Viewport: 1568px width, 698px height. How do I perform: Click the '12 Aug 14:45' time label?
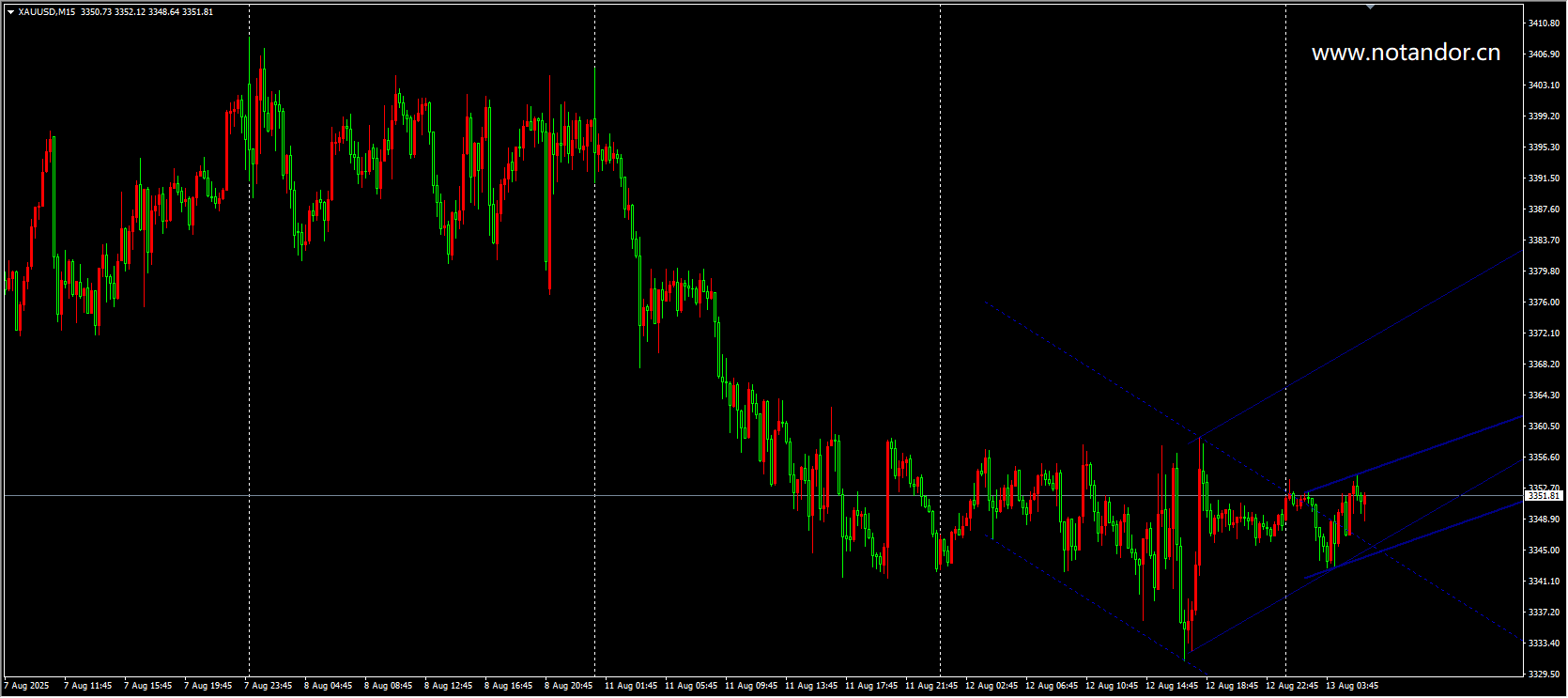pyautogui.click(x=1172, y=686)
